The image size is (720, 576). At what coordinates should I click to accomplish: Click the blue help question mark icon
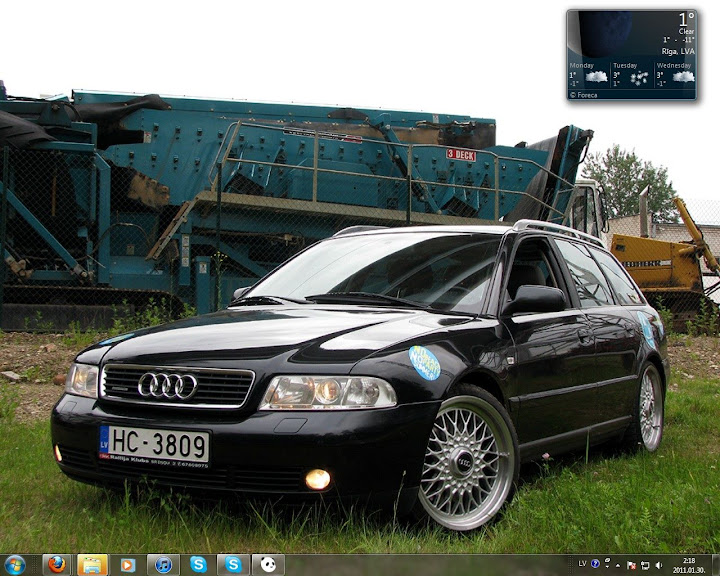[595, 564]
